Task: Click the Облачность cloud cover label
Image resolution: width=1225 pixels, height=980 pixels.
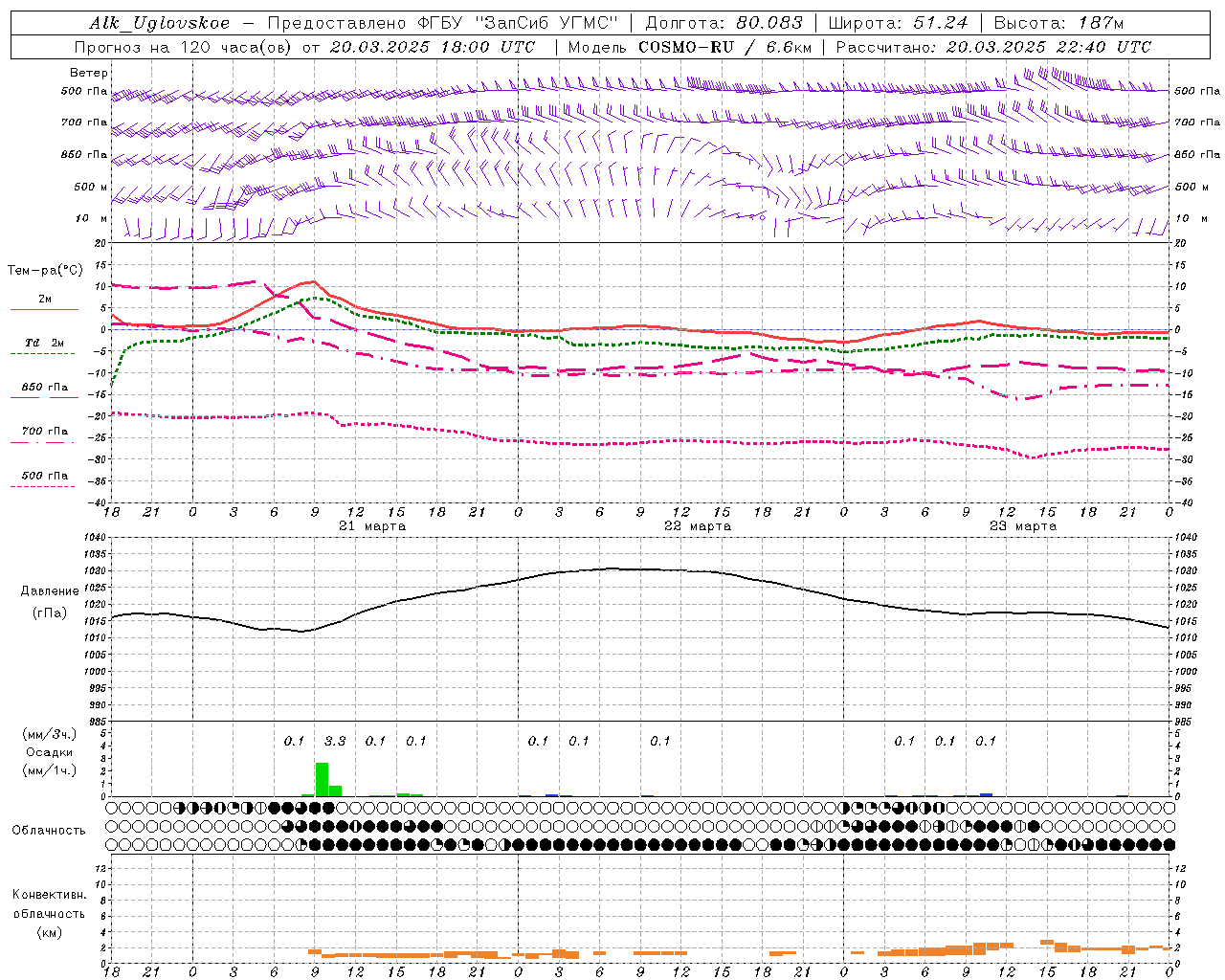Action: [48, 831]
